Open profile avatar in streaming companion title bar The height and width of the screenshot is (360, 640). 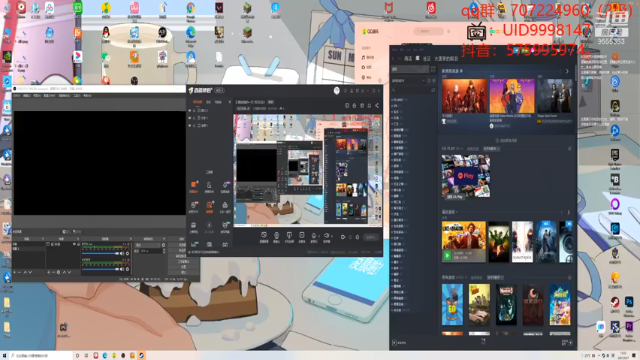coord(336,91)
